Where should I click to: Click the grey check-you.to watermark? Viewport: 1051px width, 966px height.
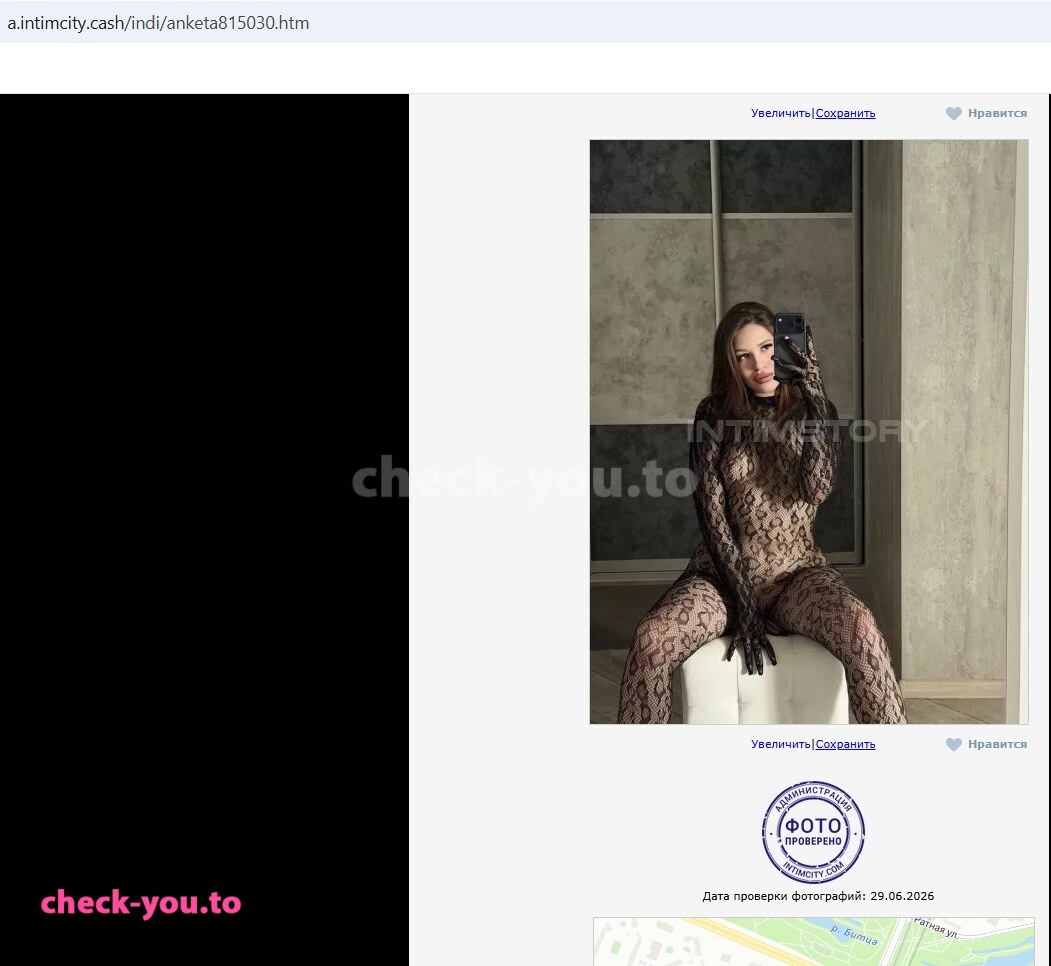click(524, 479)
